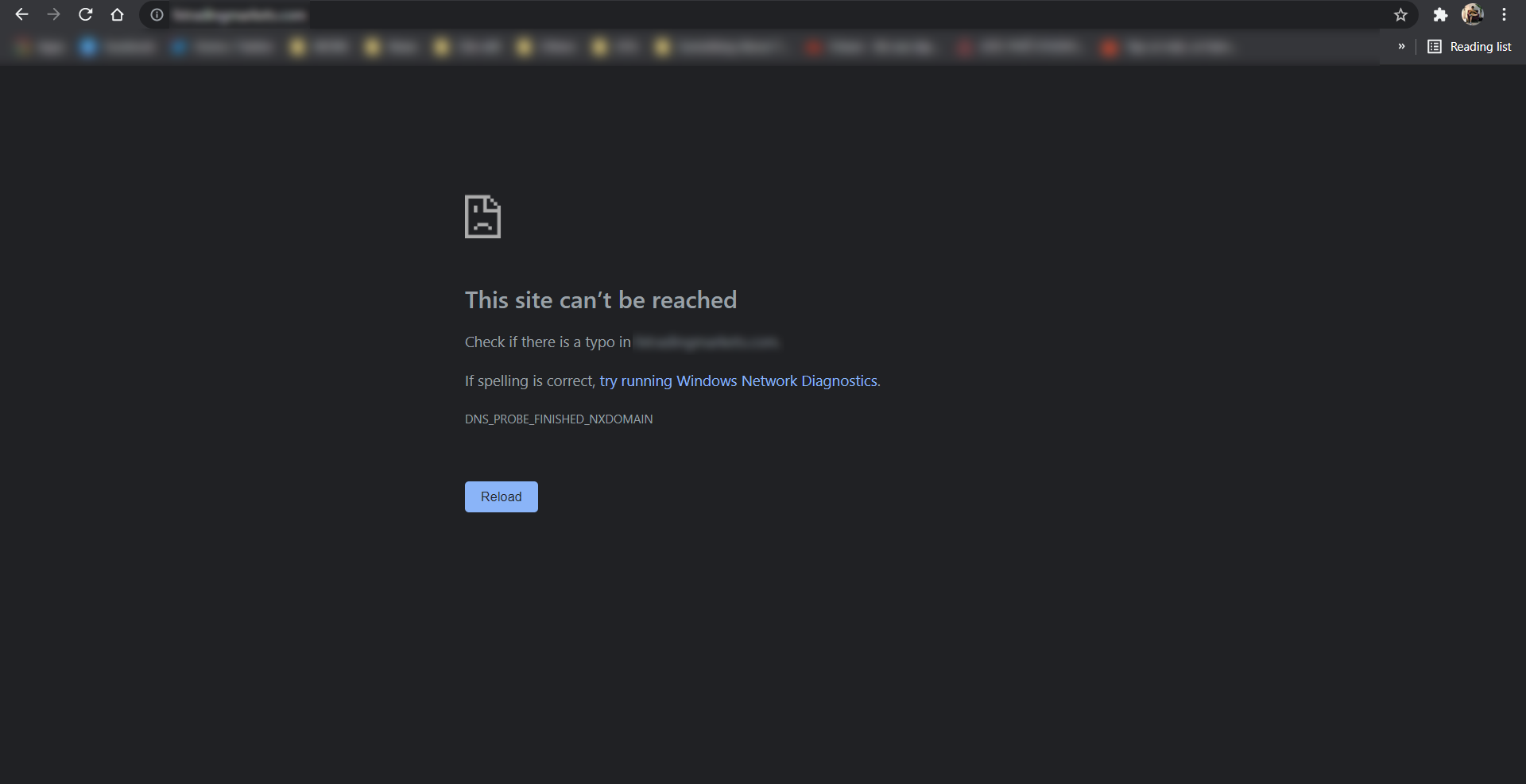This screenshot has height=784, width=1526.
Task: Run Windows Network Diagnostics link
Action: pos(738,381)
